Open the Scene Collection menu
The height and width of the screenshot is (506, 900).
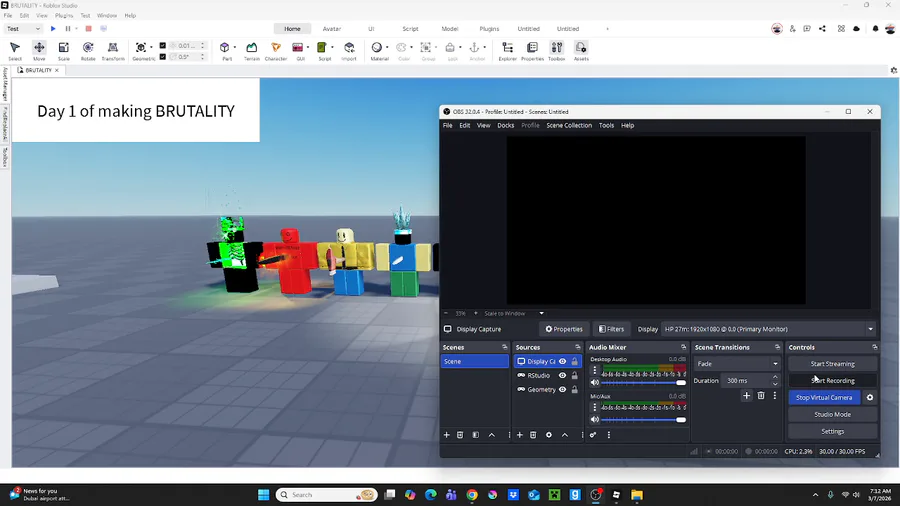(x=569, y=125)
